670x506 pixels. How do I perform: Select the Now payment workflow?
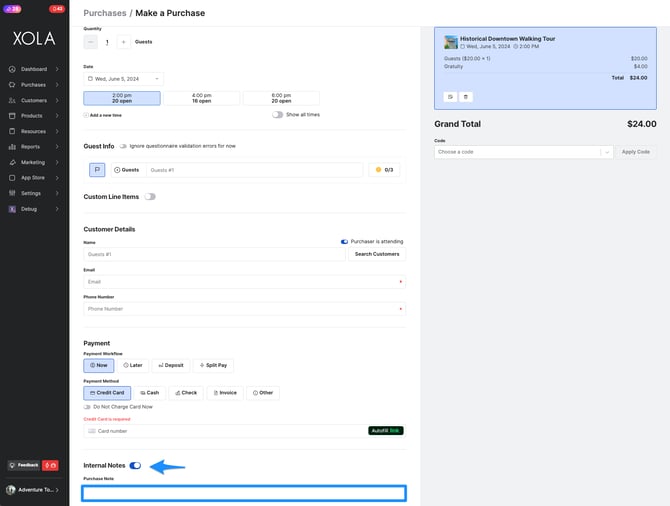[x=99, y=365]
